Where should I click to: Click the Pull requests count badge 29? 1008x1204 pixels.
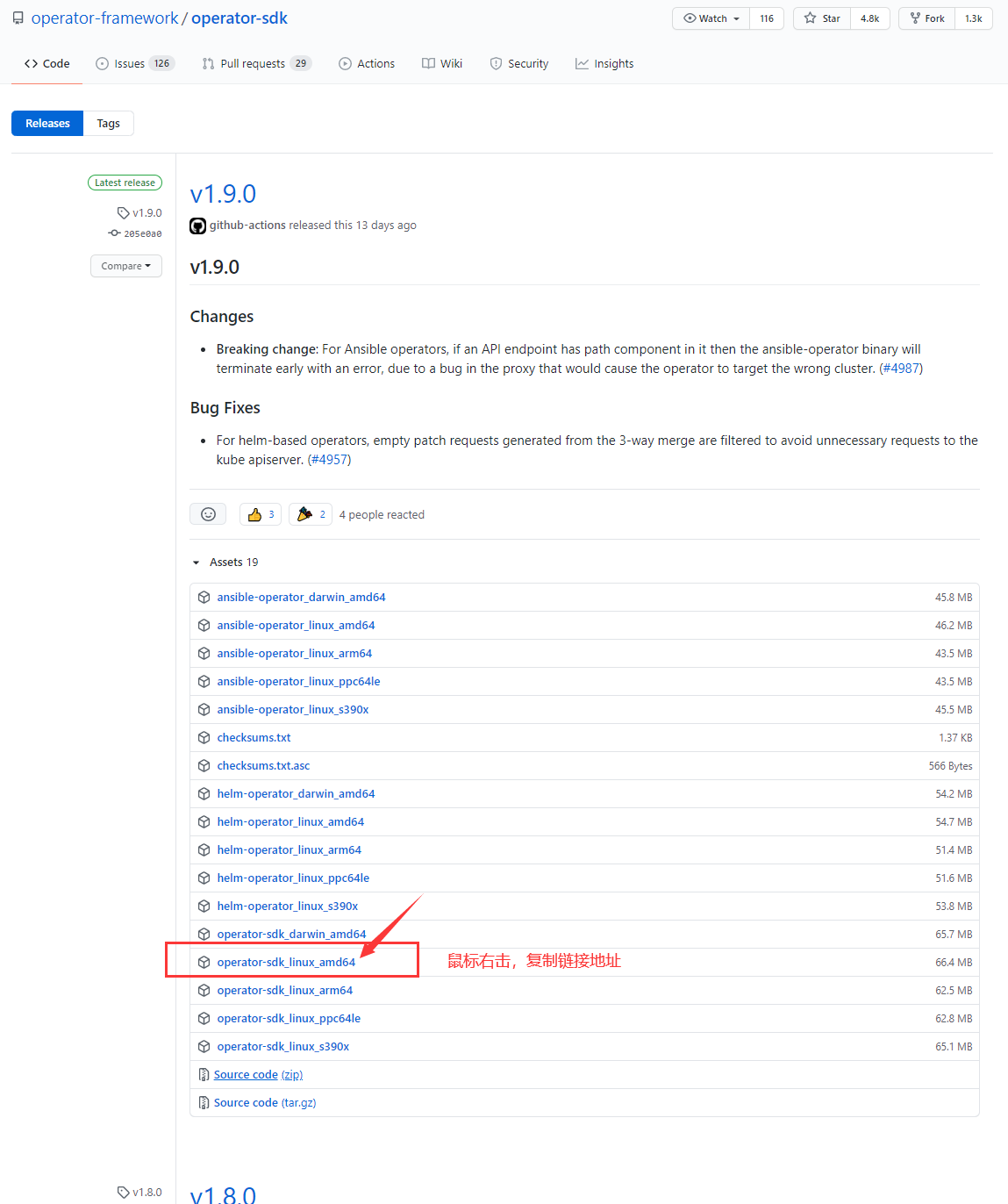click(x=301, y=63)
